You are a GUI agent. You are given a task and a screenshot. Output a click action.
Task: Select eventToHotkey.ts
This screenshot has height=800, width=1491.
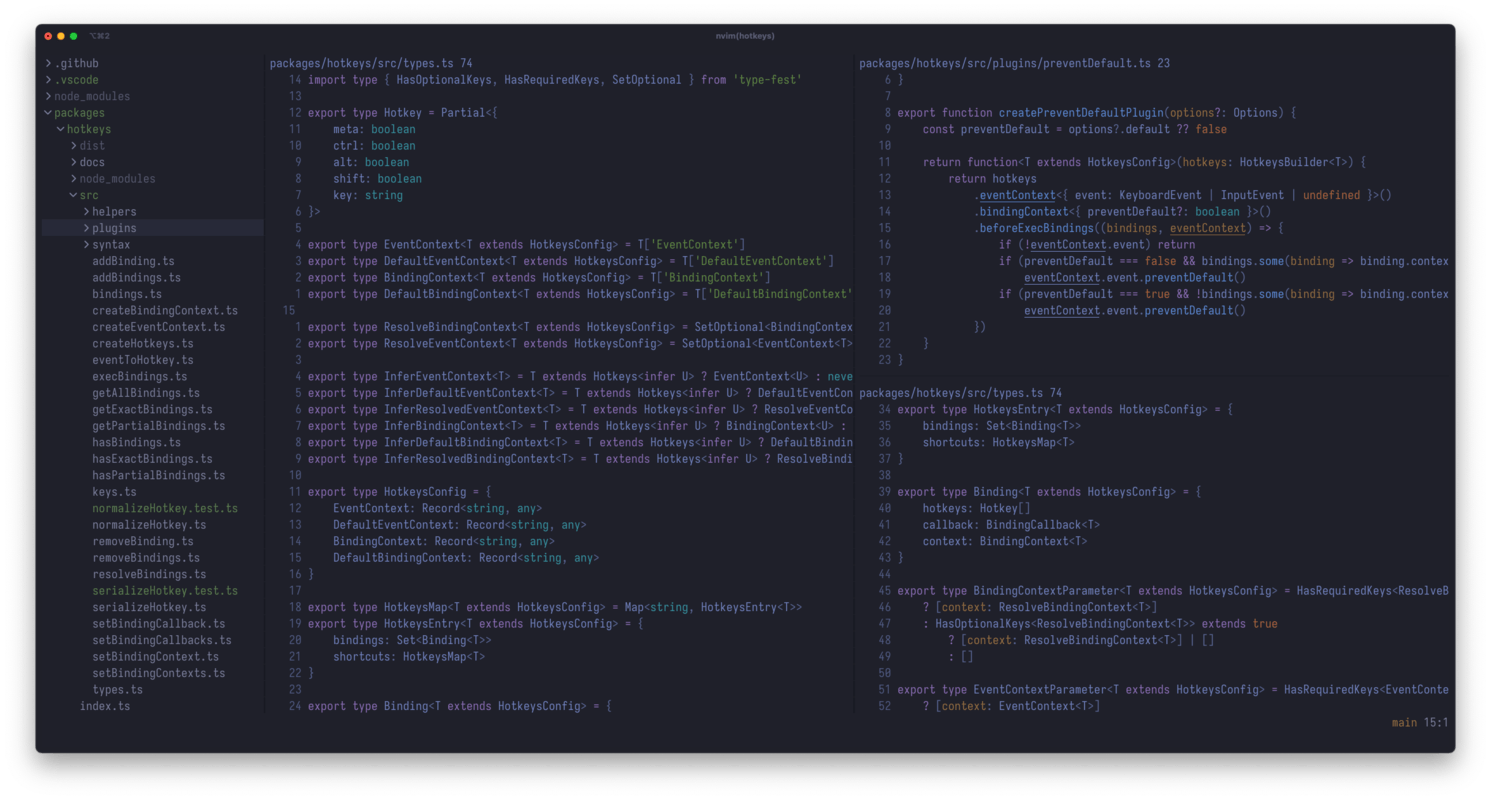pyautogui.click(x=143, y=360)
